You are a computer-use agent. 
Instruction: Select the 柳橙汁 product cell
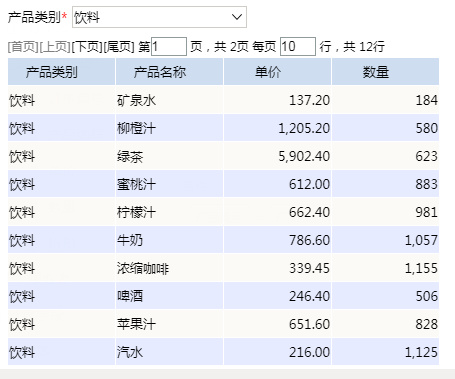coord(169,128)
